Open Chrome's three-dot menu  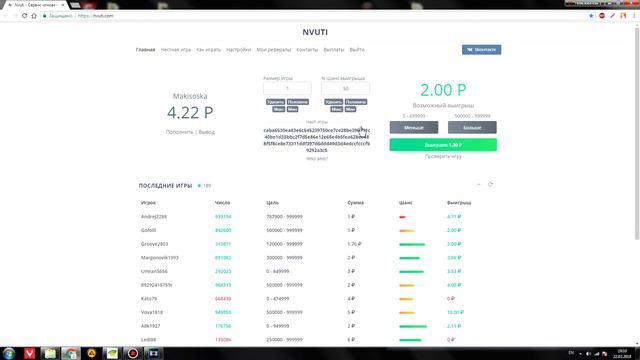634,16
